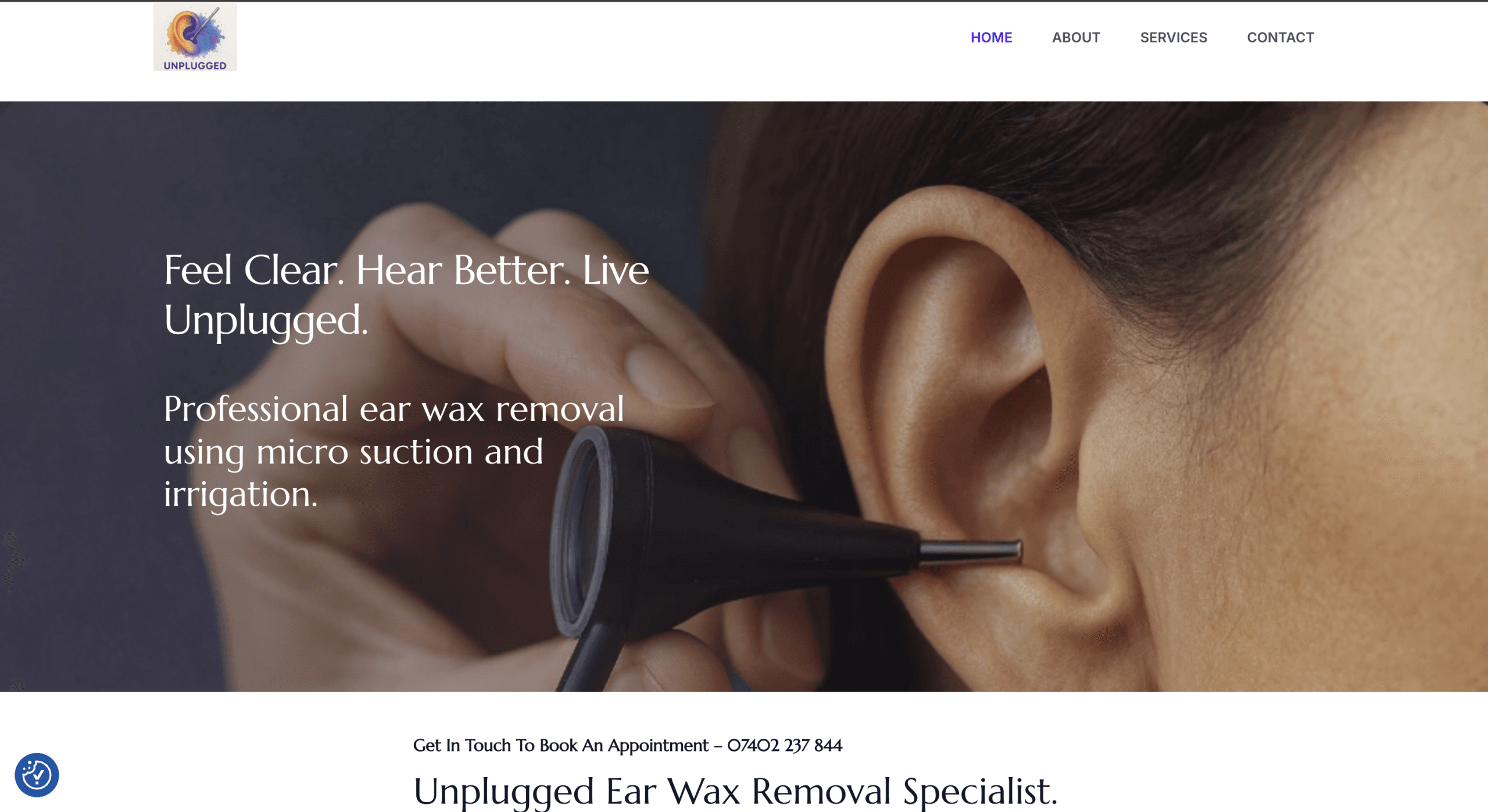Open the ABOUT menu item

click(1076, 37)
